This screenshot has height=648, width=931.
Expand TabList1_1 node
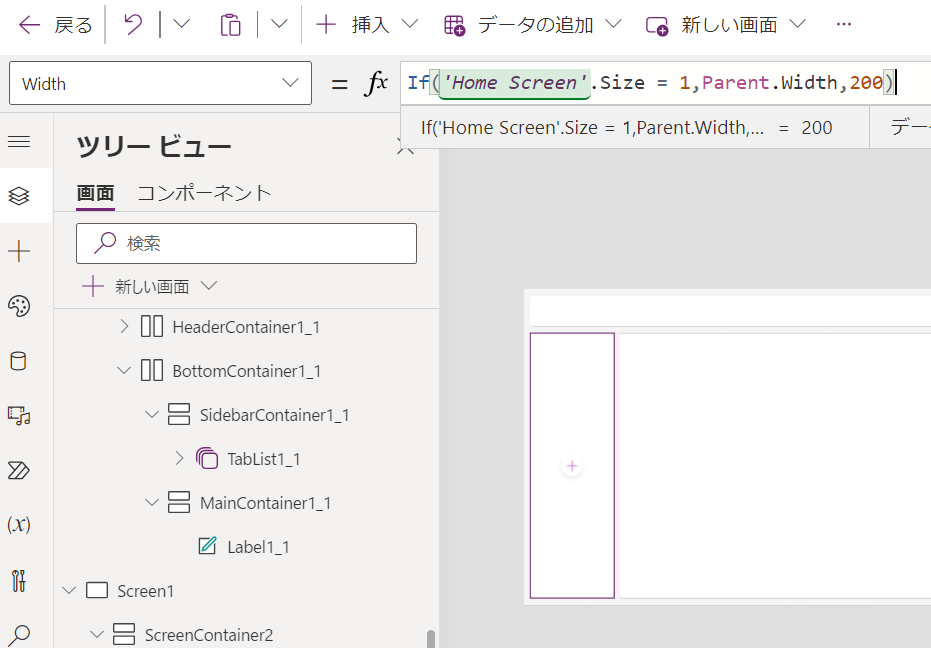[x=179, y=458]
